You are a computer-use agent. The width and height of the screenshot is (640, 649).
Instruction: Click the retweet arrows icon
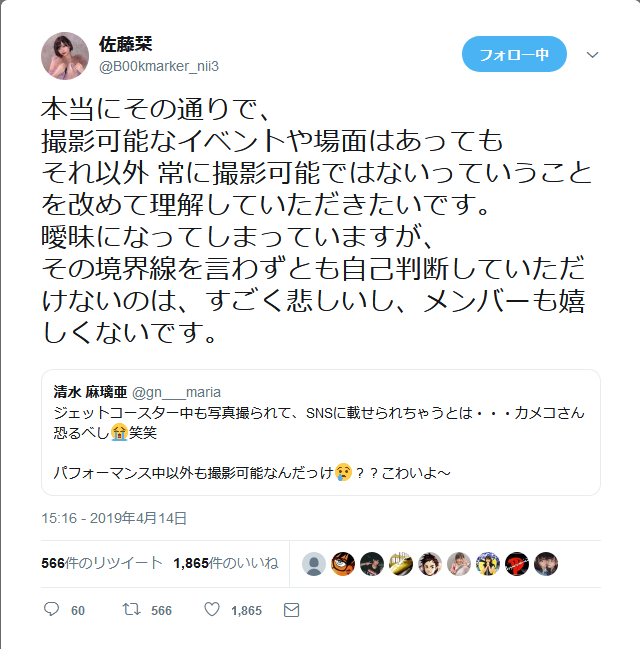pyautogui.click(x=131, y=609)
